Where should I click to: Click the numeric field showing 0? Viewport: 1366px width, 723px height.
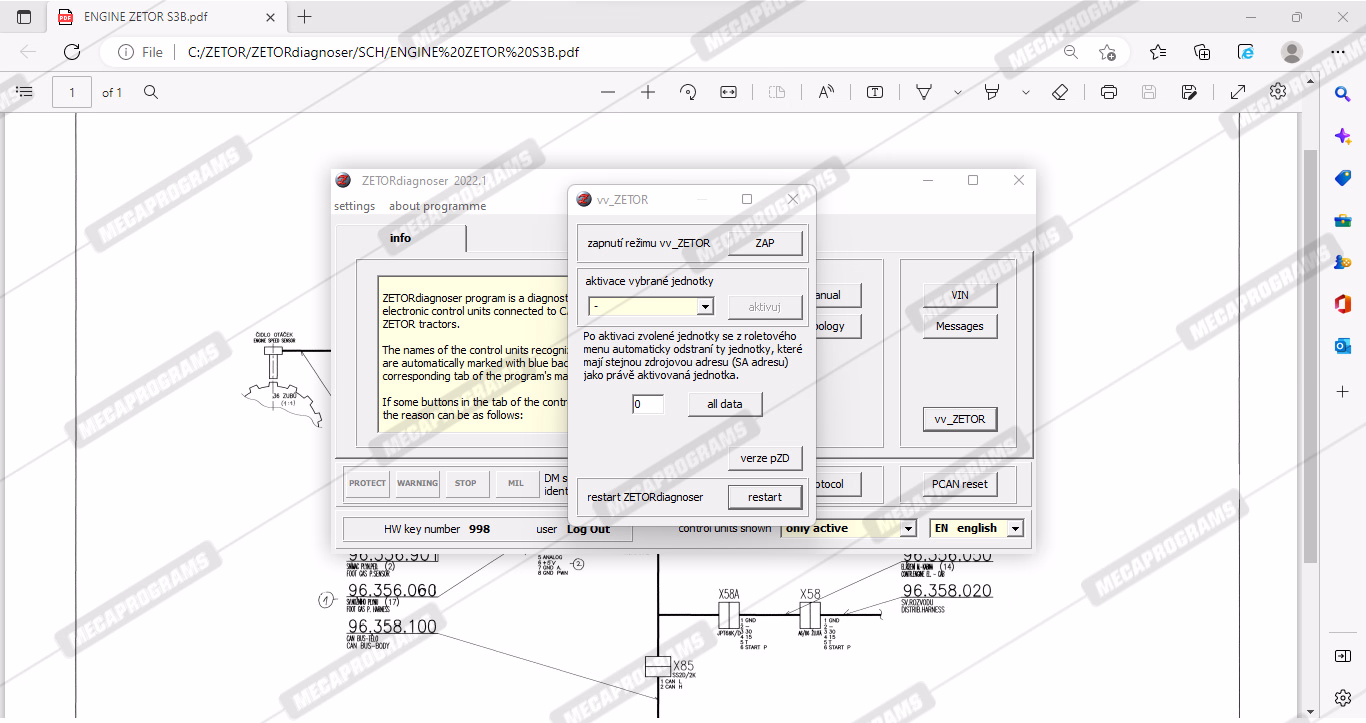648,404
